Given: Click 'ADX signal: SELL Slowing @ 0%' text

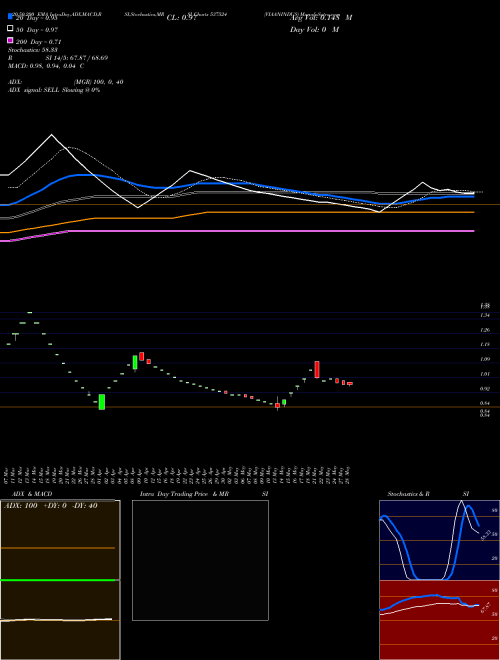Looking at the screenshot, I should click(54, 90).
